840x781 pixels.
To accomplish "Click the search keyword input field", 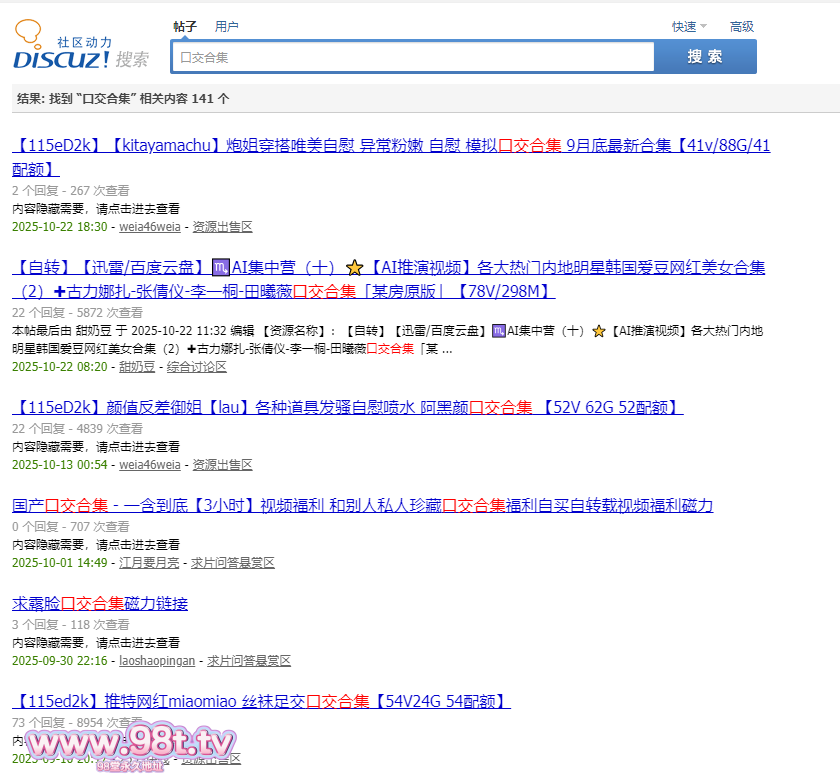I will [412, 57].
